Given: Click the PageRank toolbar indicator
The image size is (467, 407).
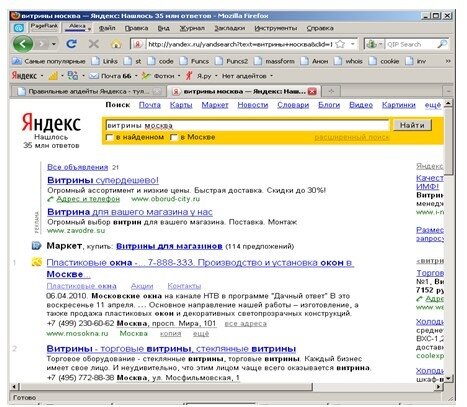Looking at the screenshot, I should (44, 27).
